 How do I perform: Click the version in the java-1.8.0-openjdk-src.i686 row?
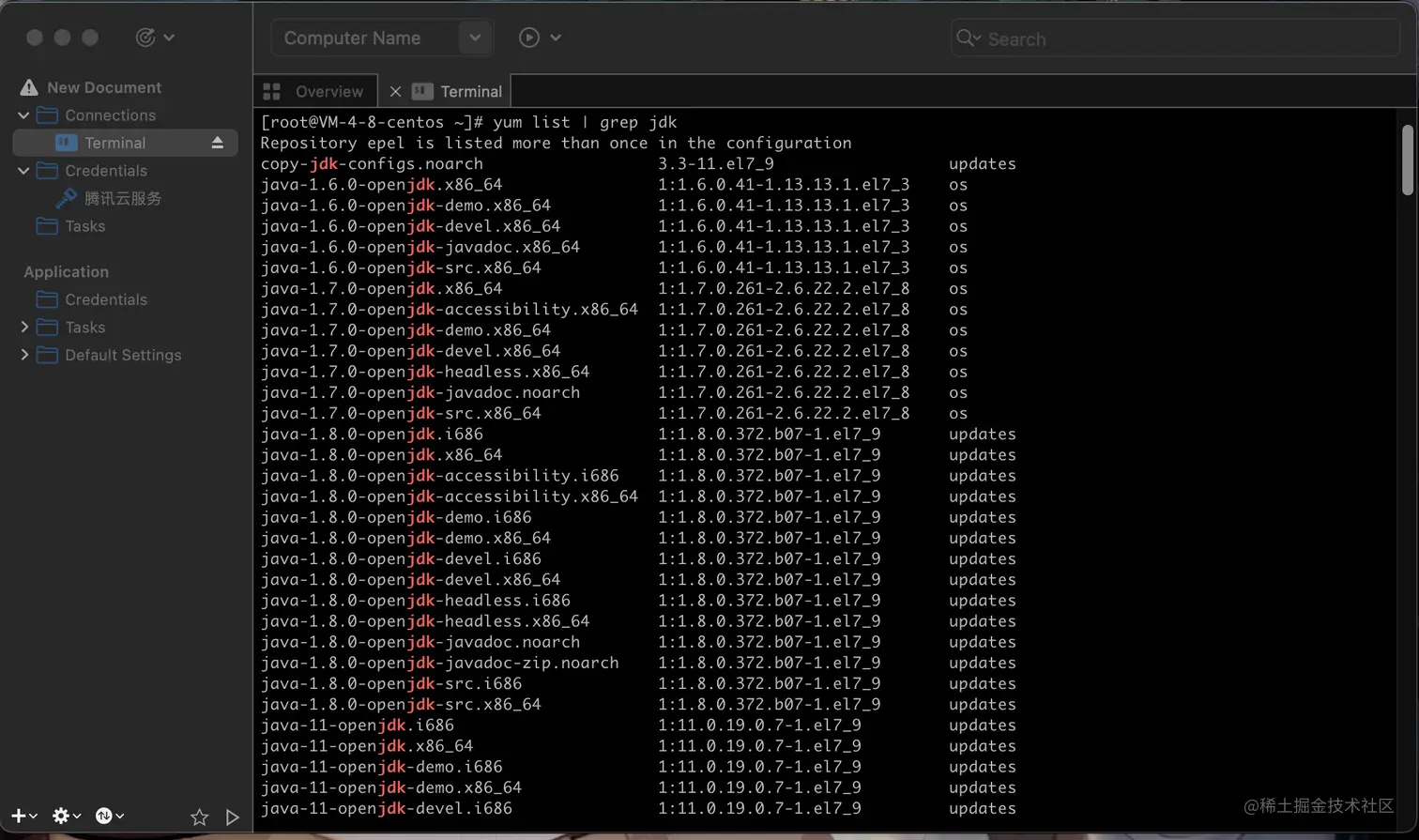pos(770,683)
